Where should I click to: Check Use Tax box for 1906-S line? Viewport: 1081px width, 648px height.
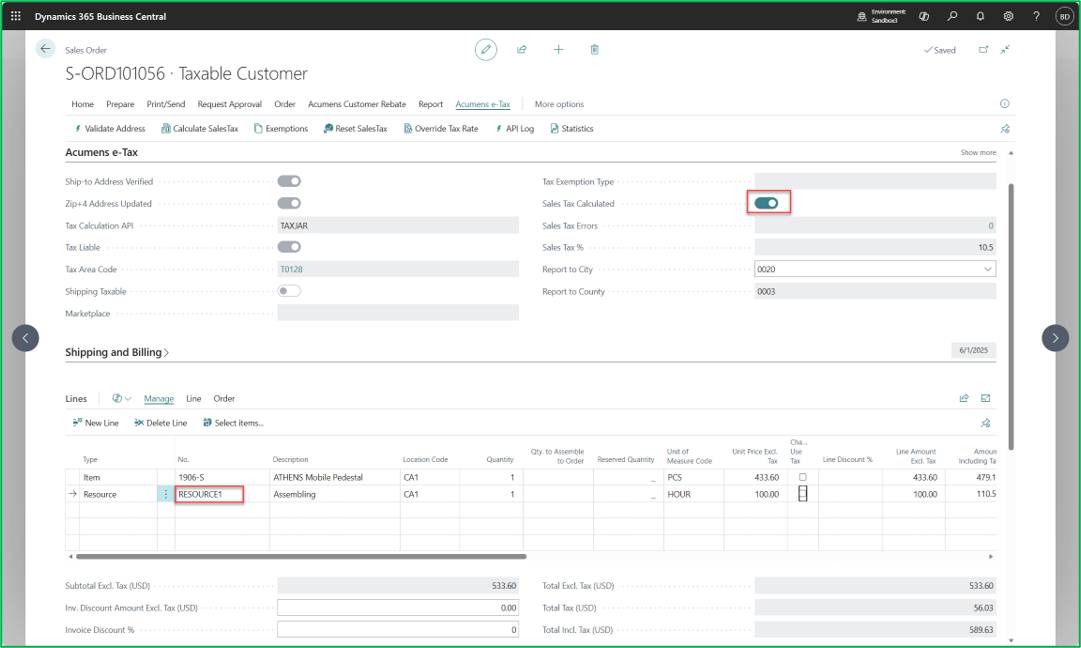pyautogui.click(x=802, y=477)
